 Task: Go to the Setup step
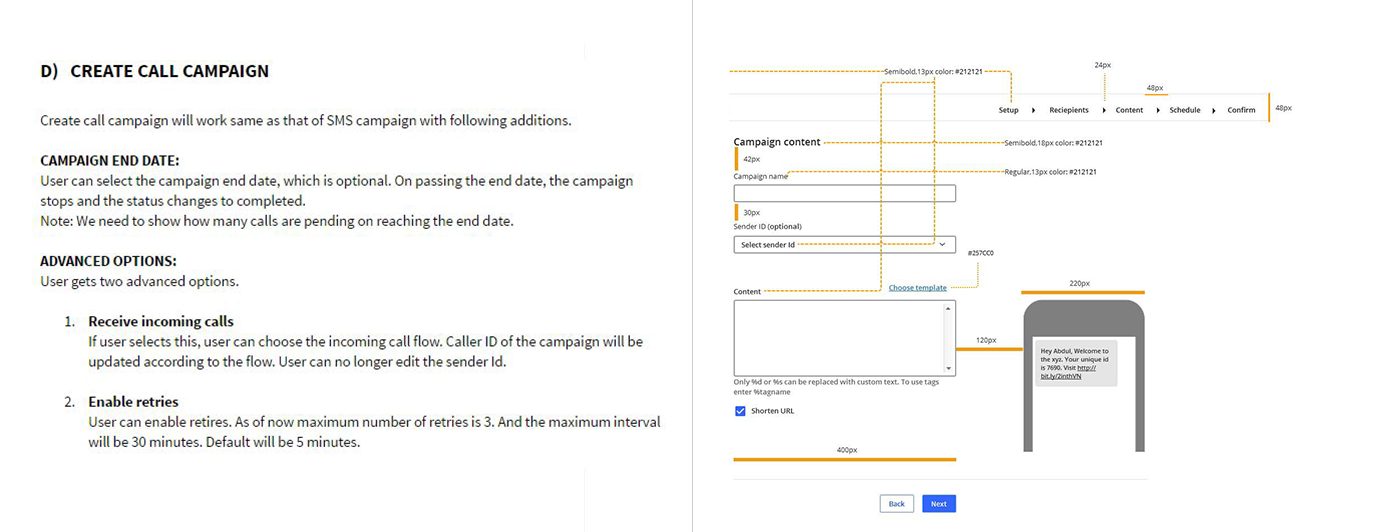1008,110
